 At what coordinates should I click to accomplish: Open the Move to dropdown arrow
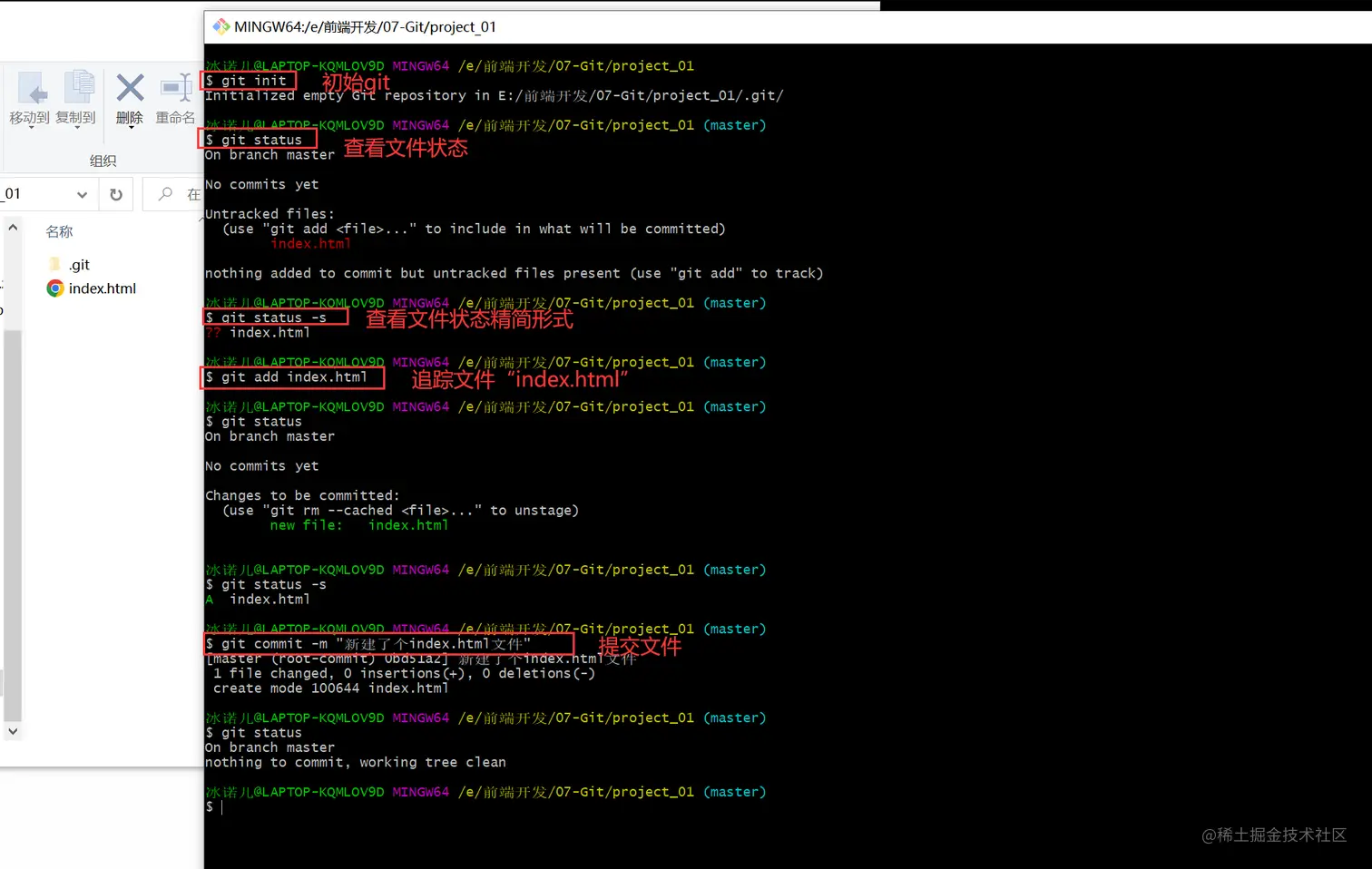(x=31, y=128)
